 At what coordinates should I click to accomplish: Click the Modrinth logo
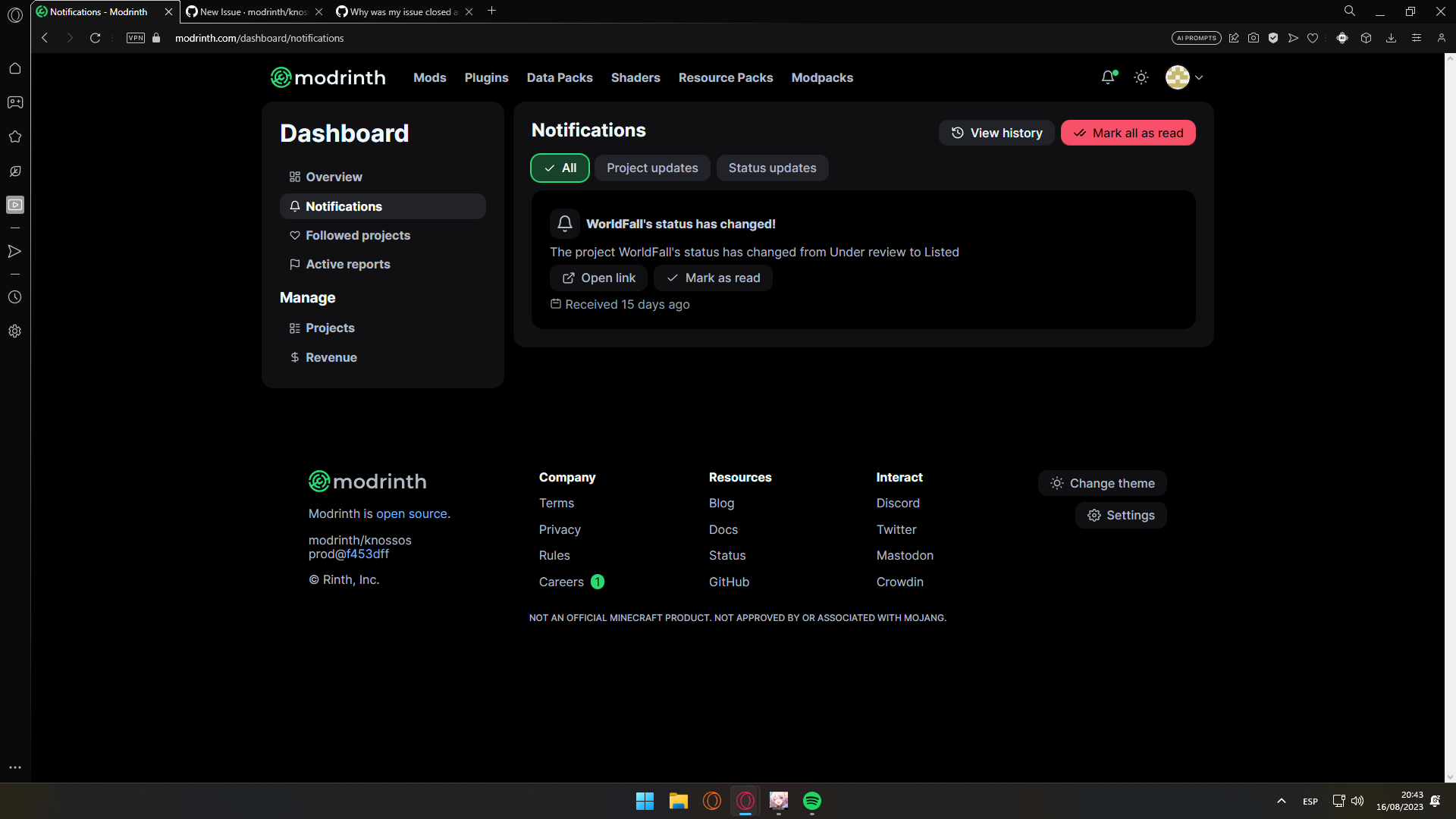click(x=328, y=77)
